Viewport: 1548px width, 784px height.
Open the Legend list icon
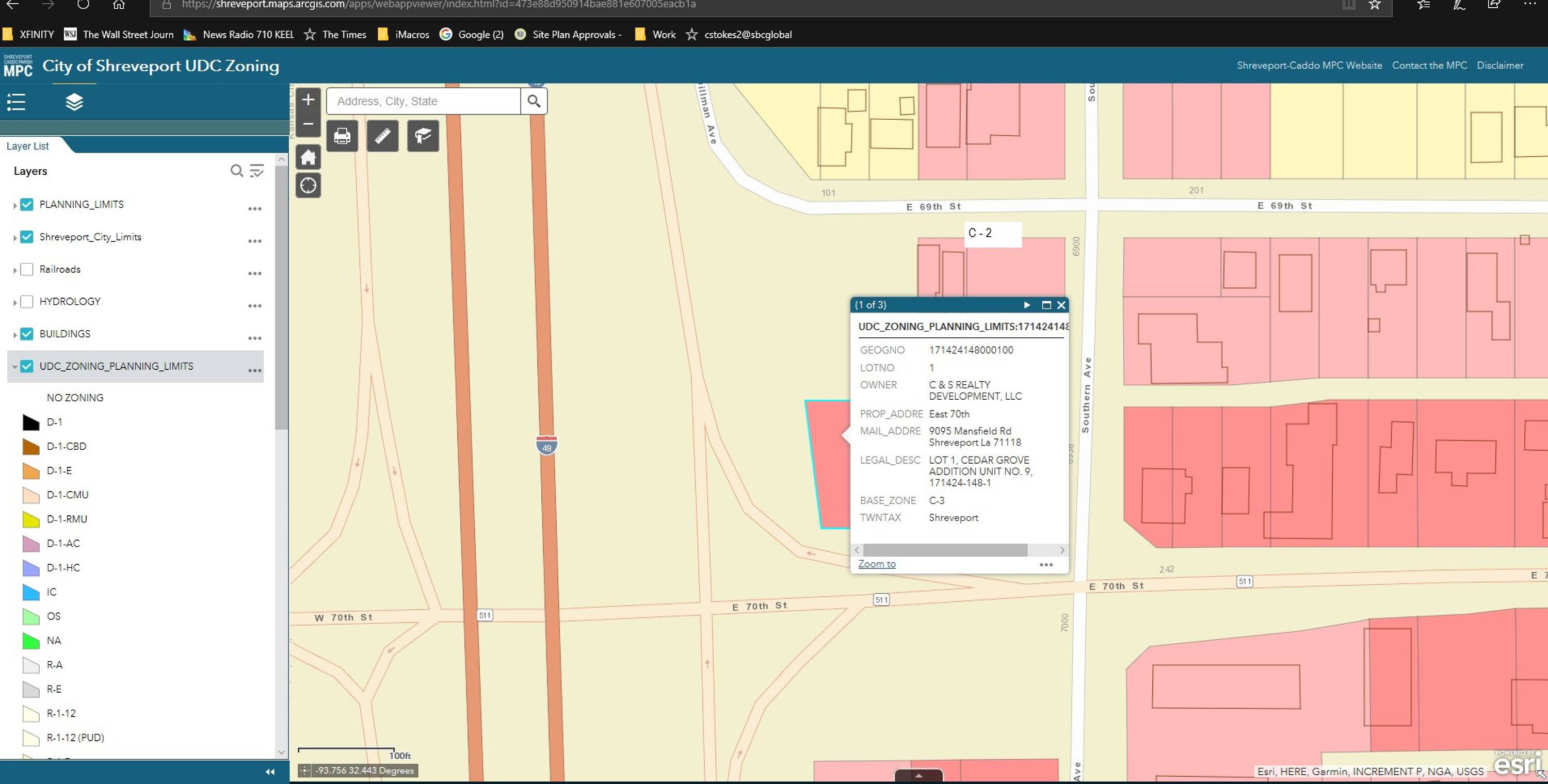16,102
